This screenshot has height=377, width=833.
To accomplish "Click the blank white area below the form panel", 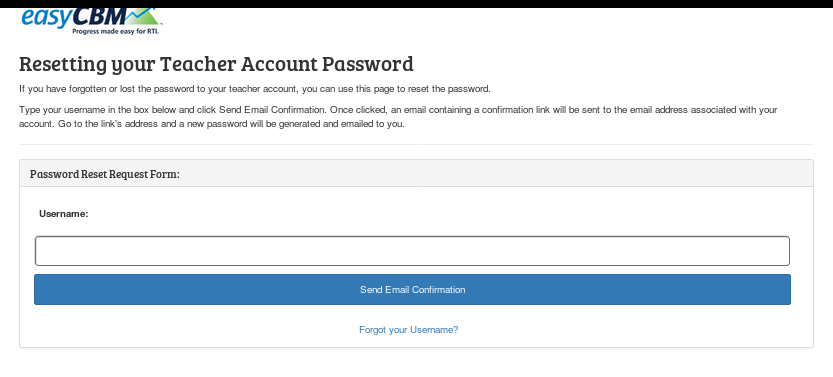I will (x=416, y=363).
